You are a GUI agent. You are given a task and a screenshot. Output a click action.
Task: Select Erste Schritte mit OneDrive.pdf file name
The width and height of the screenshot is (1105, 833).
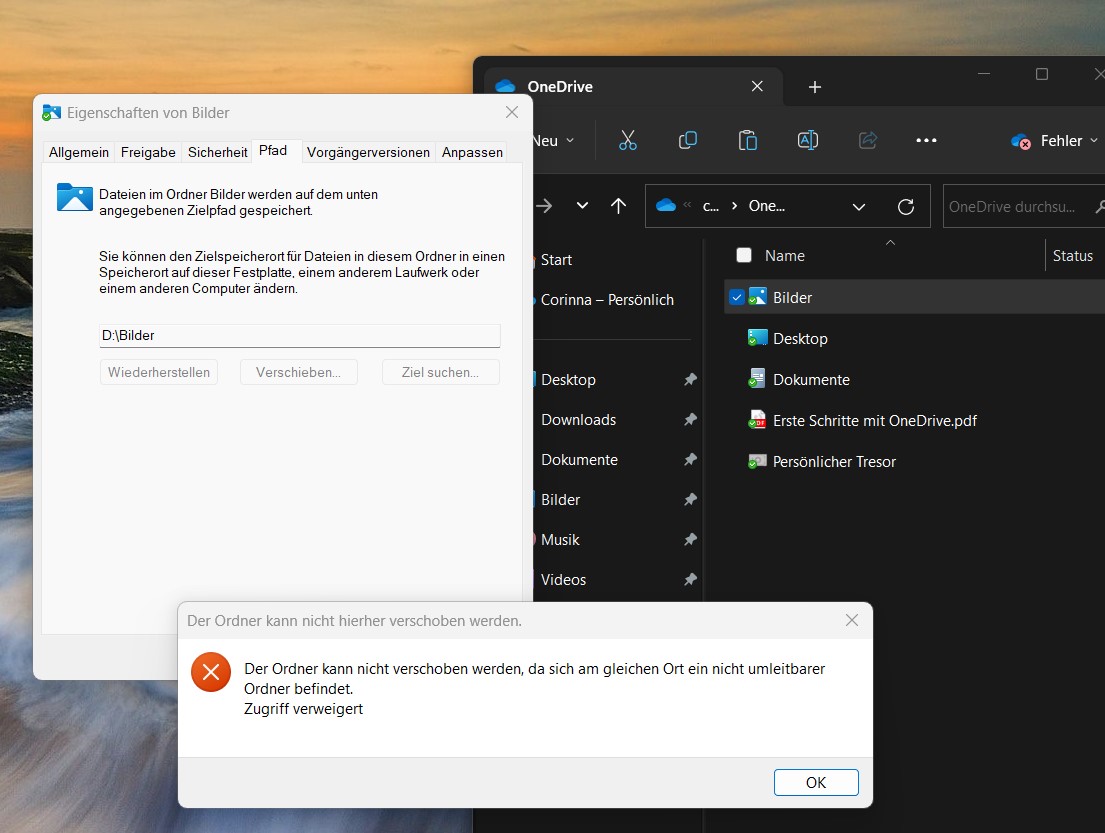[x=875, y=421]
